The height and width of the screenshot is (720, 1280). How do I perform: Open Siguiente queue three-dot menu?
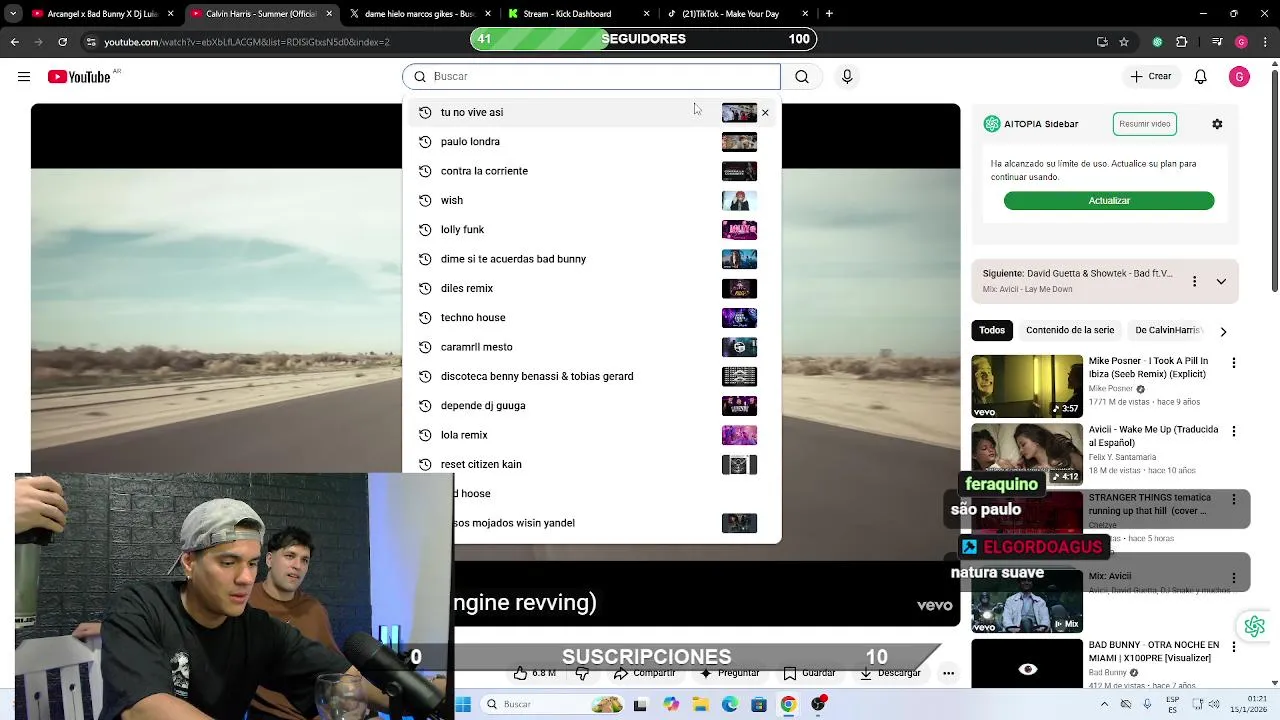pyautogui.click(x=1194, y=282)
